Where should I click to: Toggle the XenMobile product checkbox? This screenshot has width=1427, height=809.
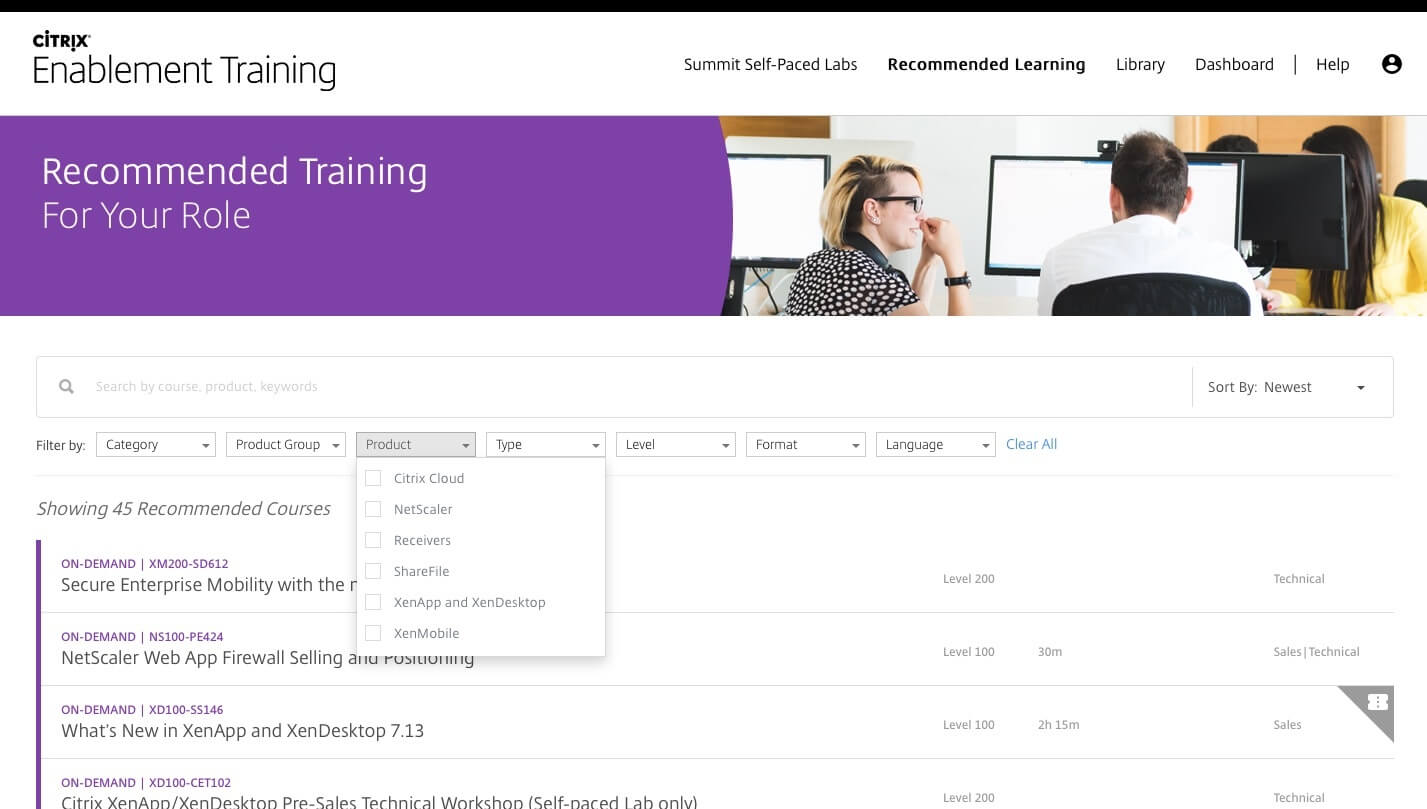coord(373,633)
